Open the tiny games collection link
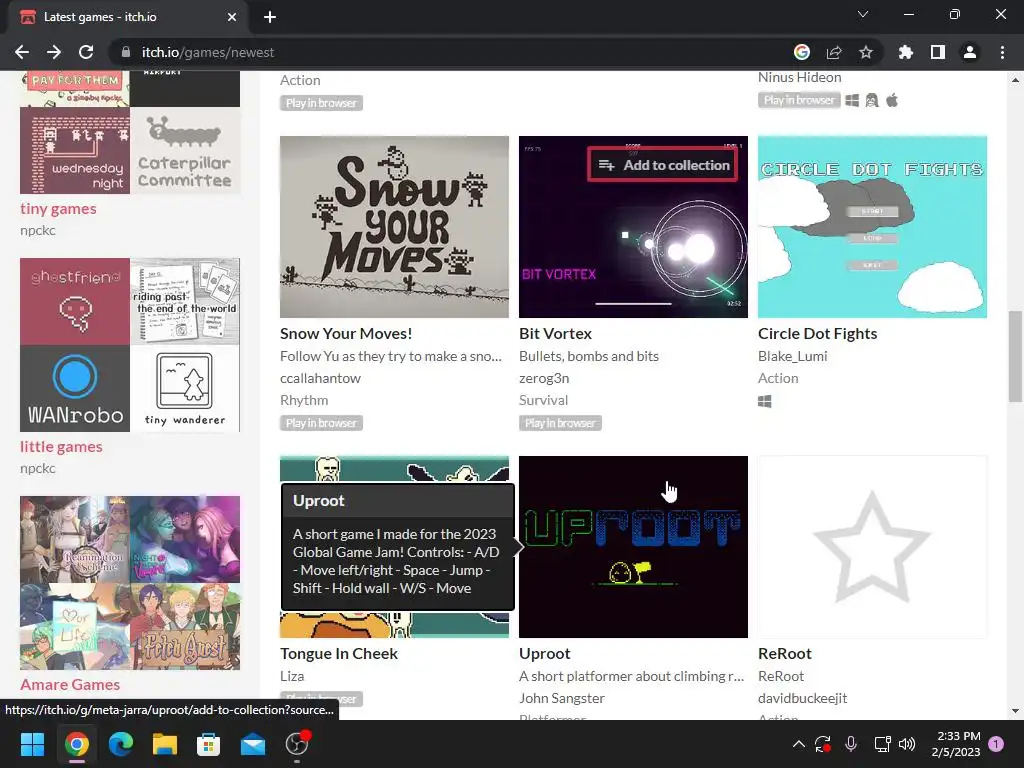The image size is (1024, 768). 58,209
